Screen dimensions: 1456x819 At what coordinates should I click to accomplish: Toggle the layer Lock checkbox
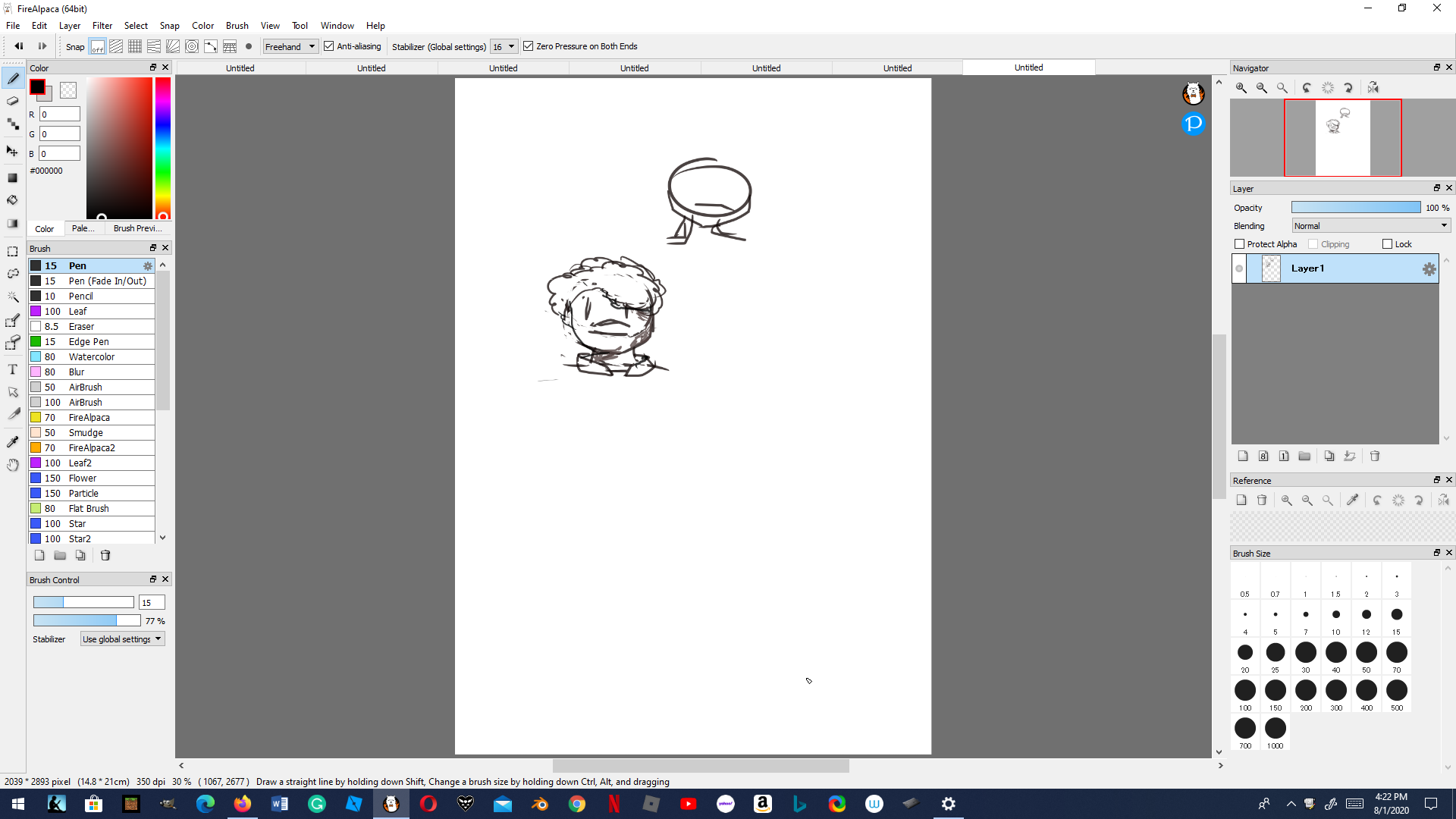click(1387, 244)
